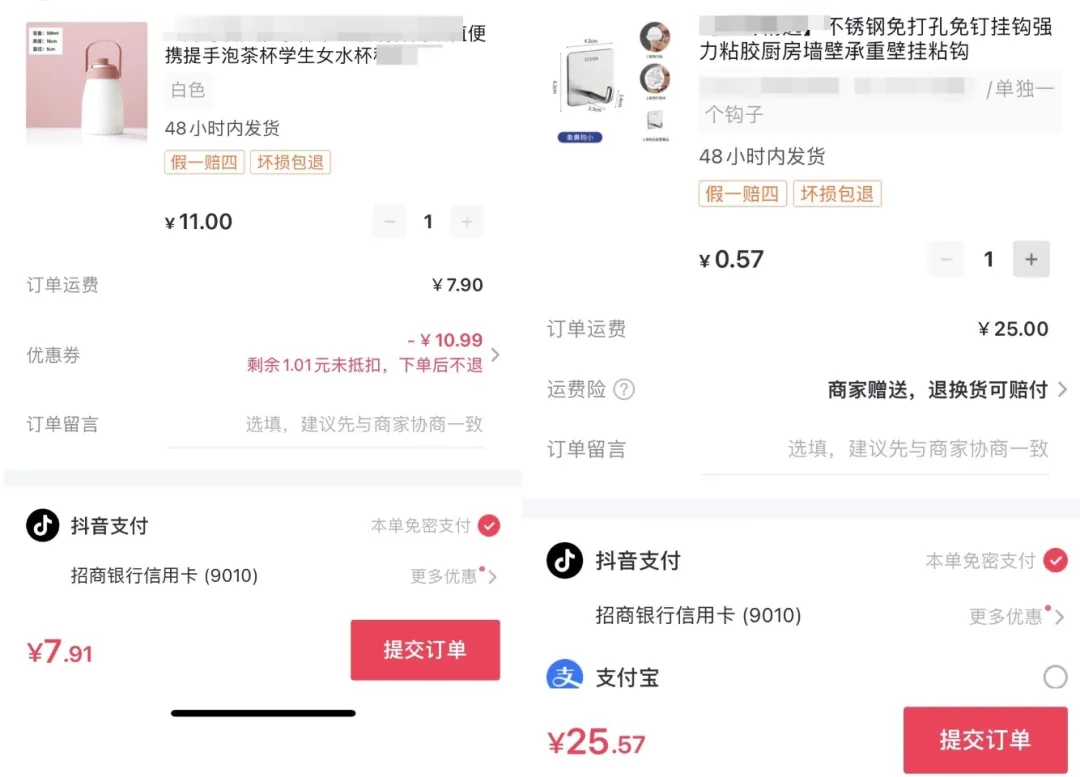Image resolution: width=1080 pixels, height=777 pixels.
Task: Open the pink water cup product thumbnail
Action: pyautogui.click(x=87, y=83)
